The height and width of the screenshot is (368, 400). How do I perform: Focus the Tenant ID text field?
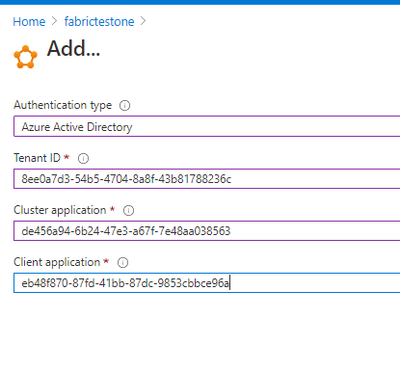point(207,179)
